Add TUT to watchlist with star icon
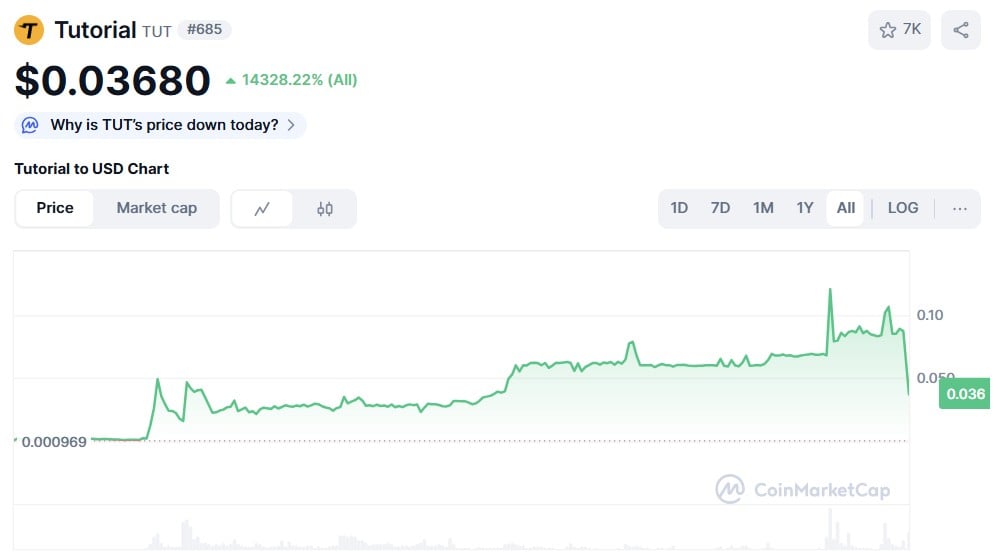Viewport: 997px width, 553px height. click(x=887, y=30)
